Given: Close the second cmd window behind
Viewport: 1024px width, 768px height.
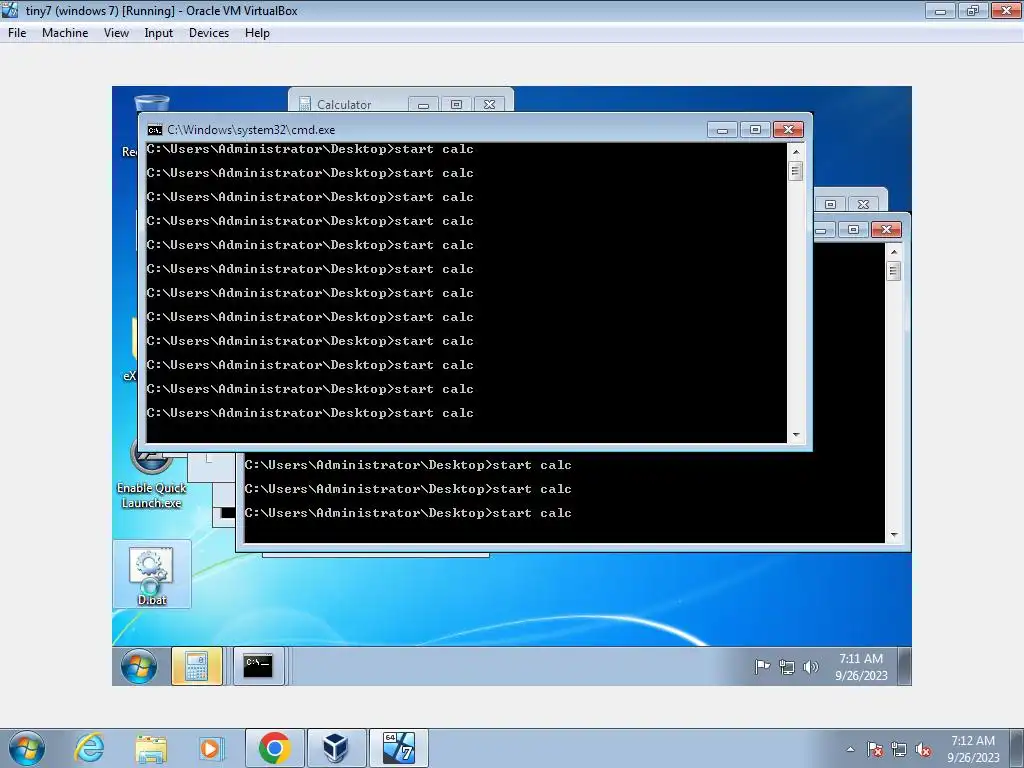Looking at the screenshot, I should 886,230.
